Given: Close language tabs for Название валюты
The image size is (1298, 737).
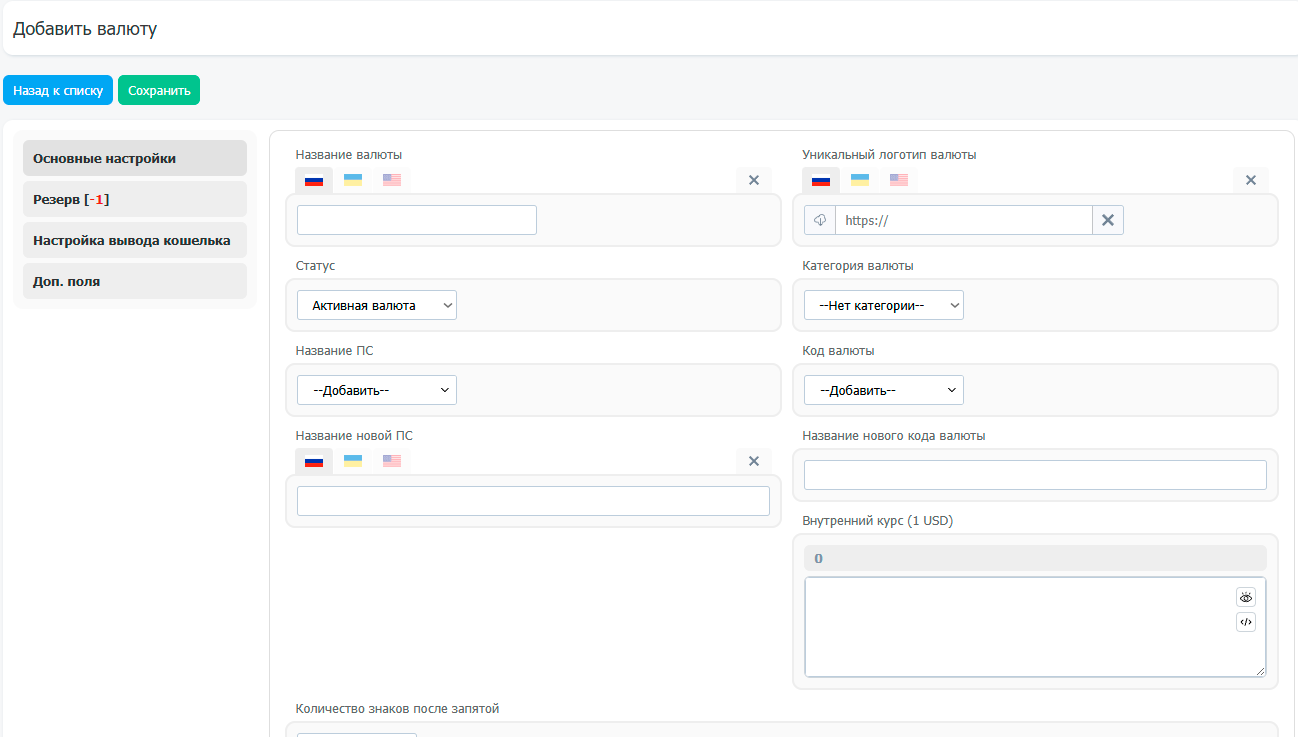Looking at the screenshot, I should 754,180.
